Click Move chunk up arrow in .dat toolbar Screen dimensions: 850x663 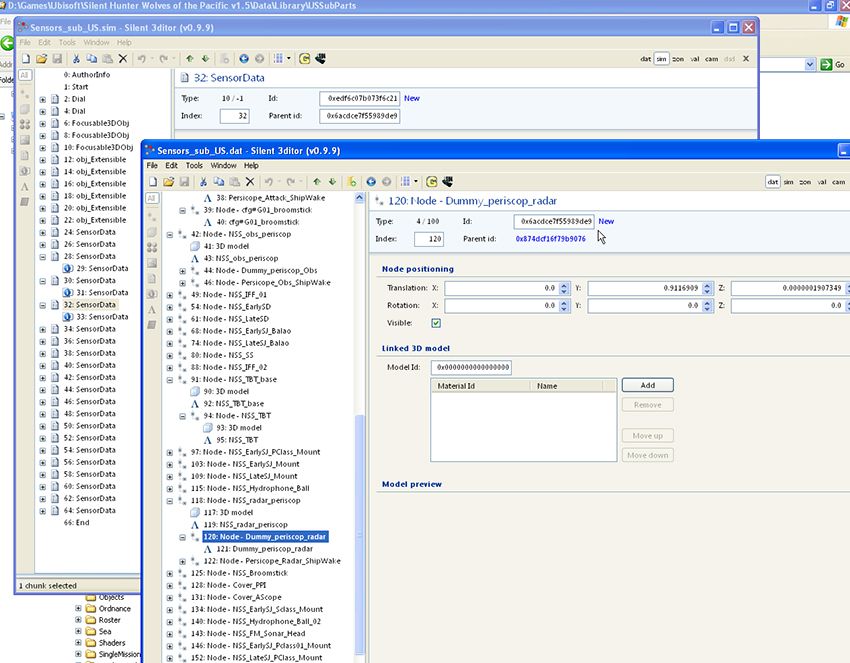click(317, 182)
